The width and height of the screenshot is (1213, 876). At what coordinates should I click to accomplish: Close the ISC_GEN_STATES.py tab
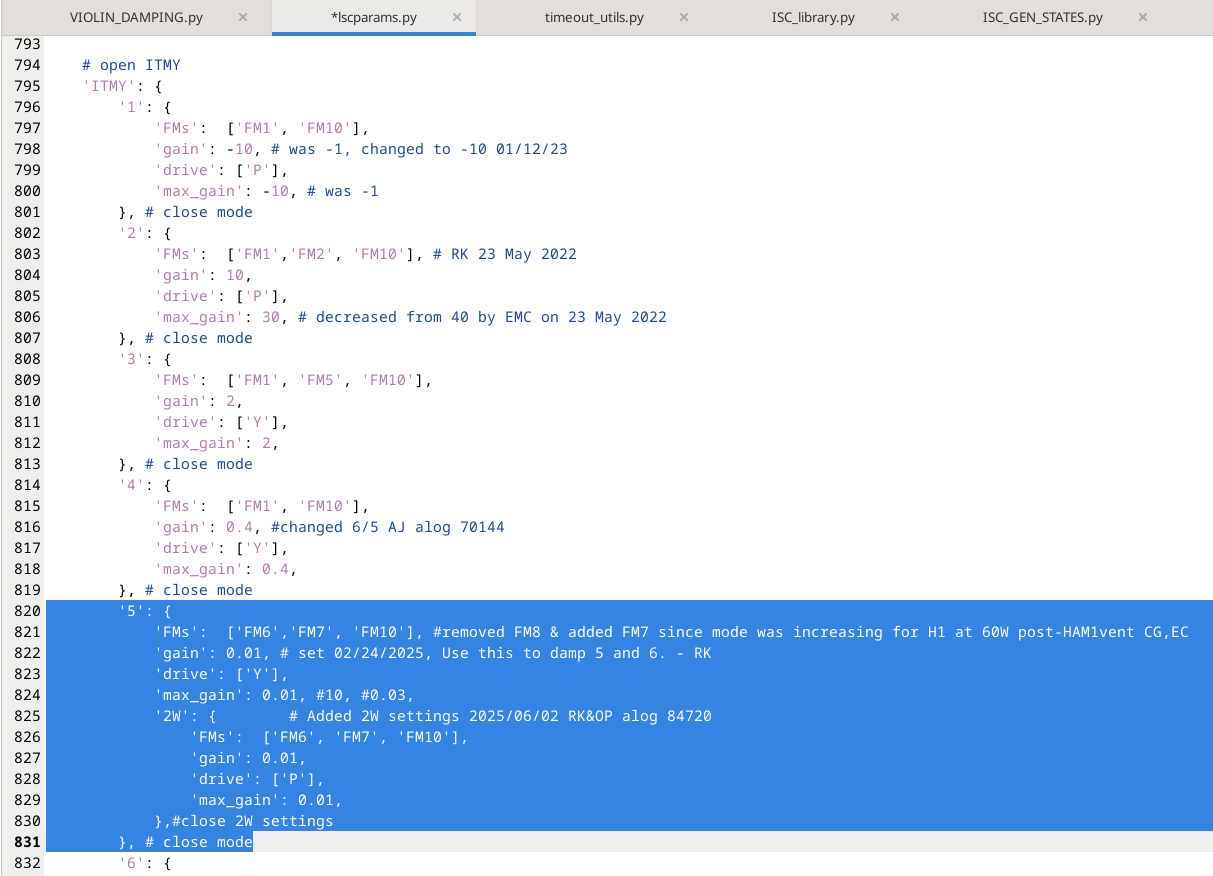coord(1143,18)
